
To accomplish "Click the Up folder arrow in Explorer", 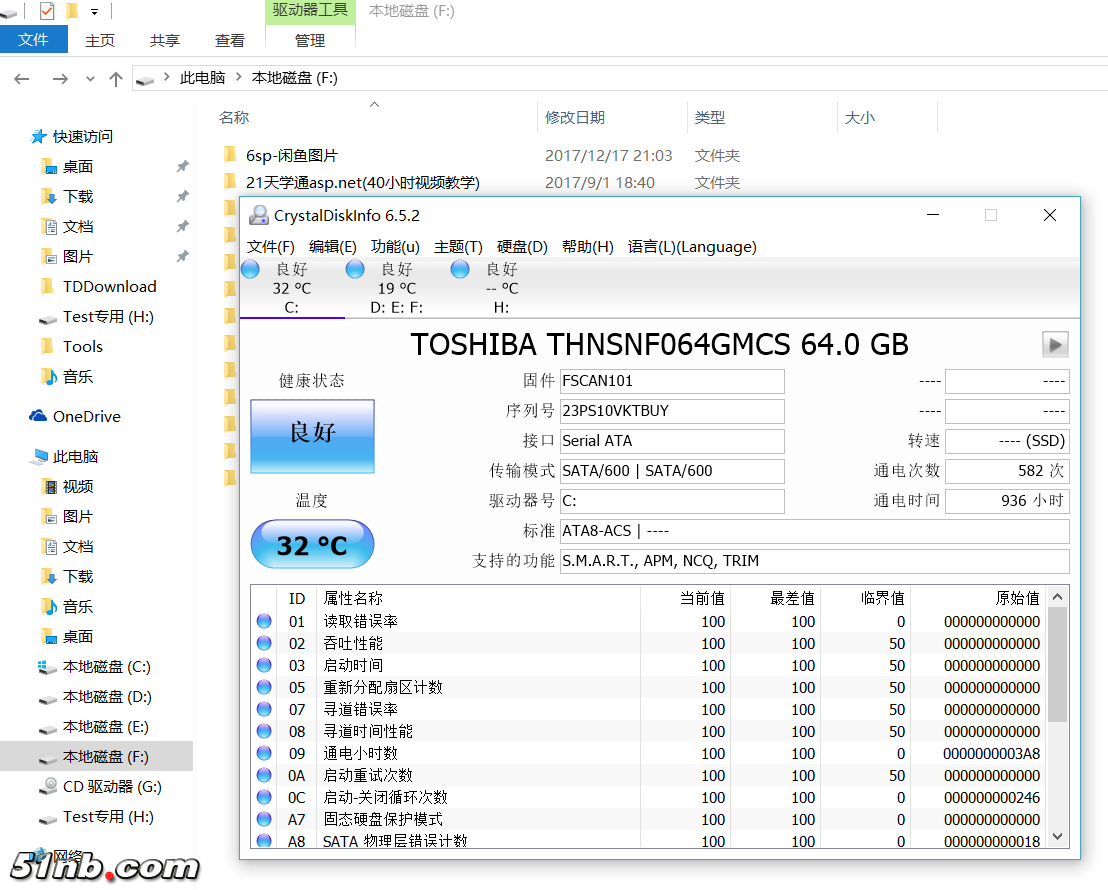I will [x=116, y=78].
